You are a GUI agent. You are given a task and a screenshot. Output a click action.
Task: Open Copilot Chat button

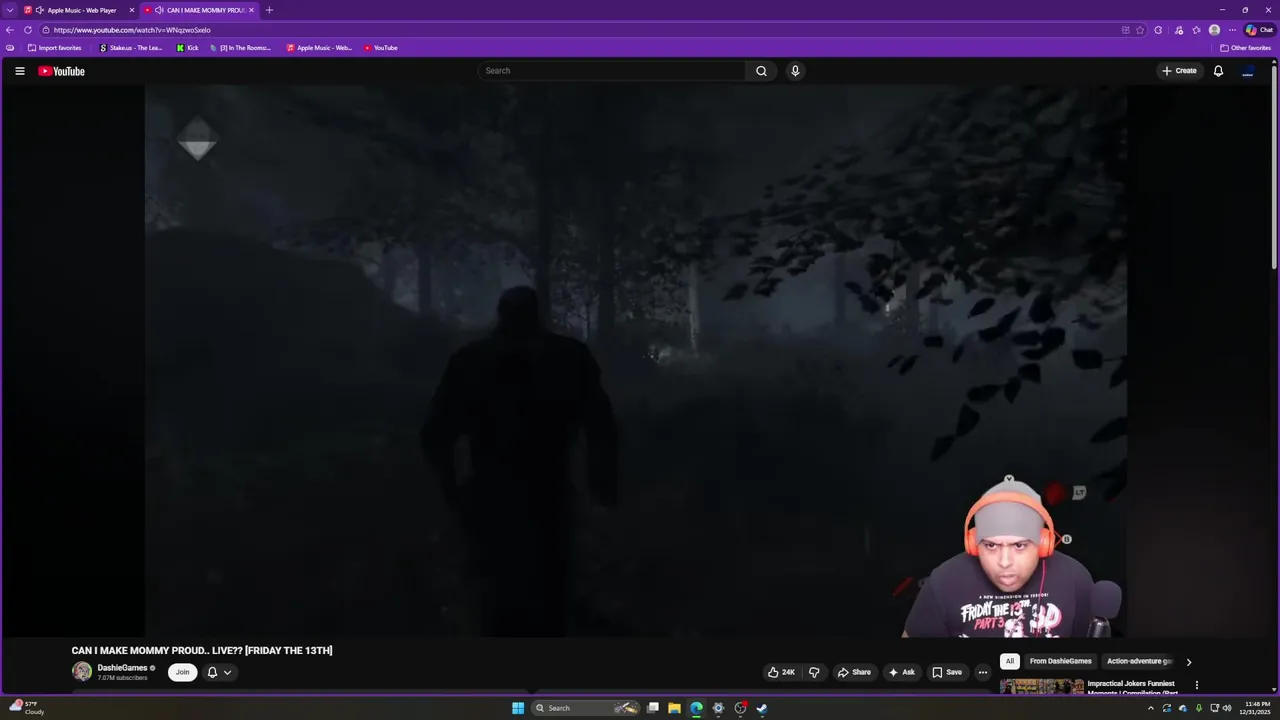click(x=1259, y=30)
